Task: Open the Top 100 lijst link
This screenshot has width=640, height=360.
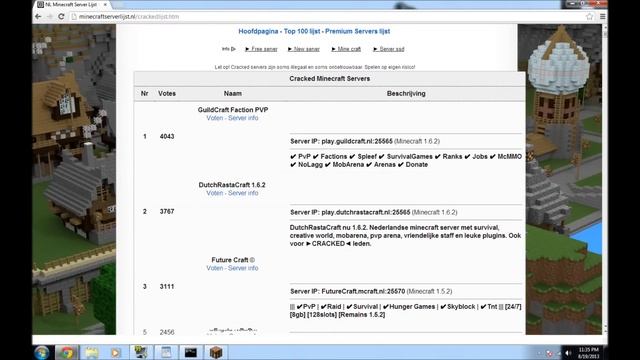Action: [302, 31]
